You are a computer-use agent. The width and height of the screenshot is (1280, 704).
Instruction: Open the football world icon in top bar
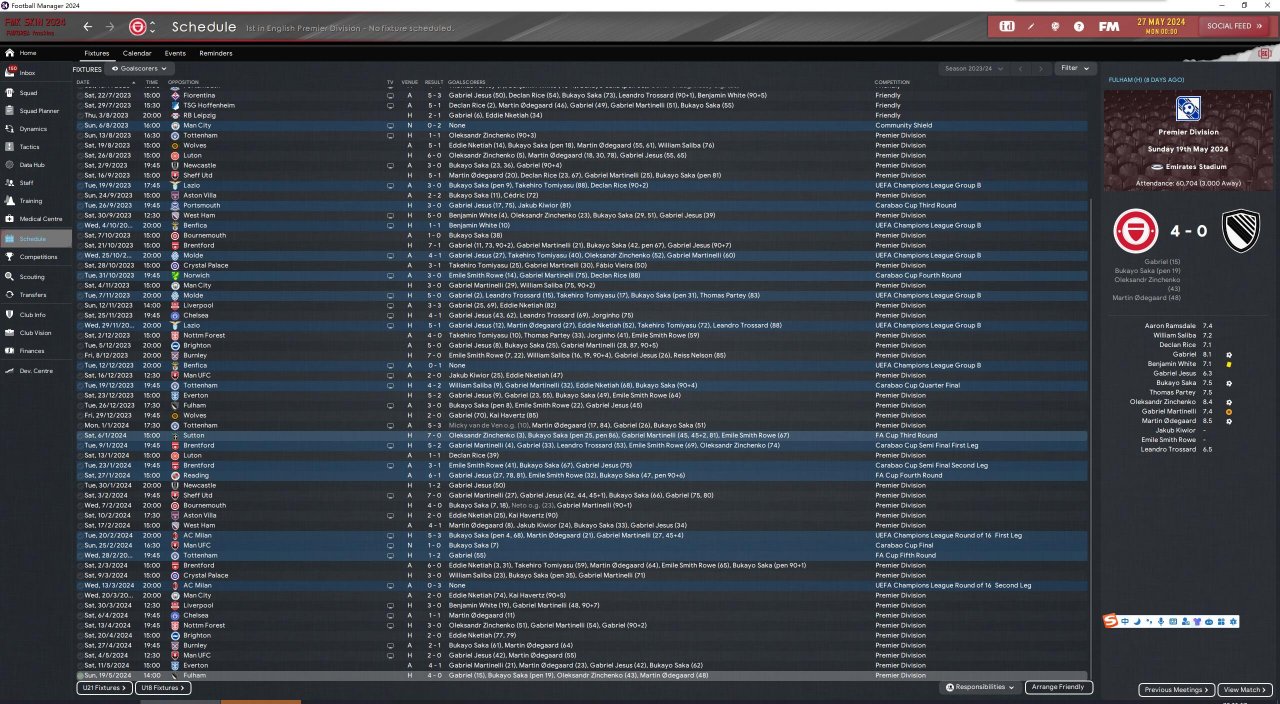[x=1056, y=26]
